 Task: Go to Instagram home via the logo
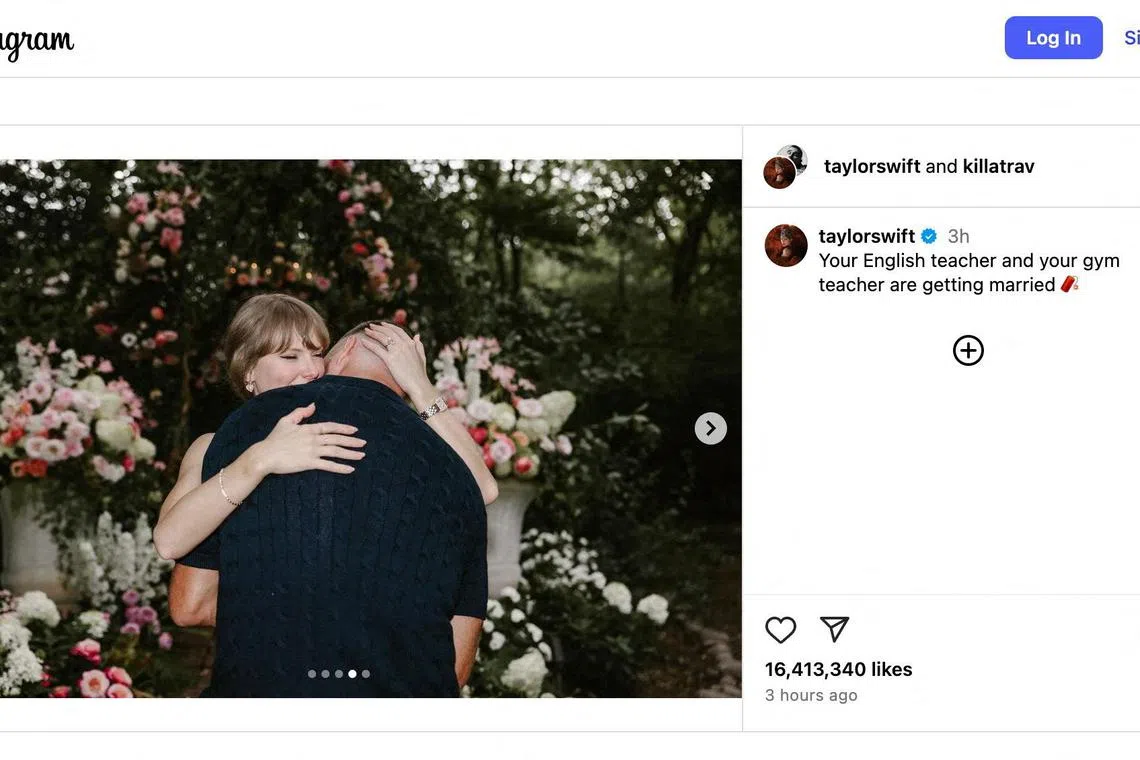(x=37, y=42)
